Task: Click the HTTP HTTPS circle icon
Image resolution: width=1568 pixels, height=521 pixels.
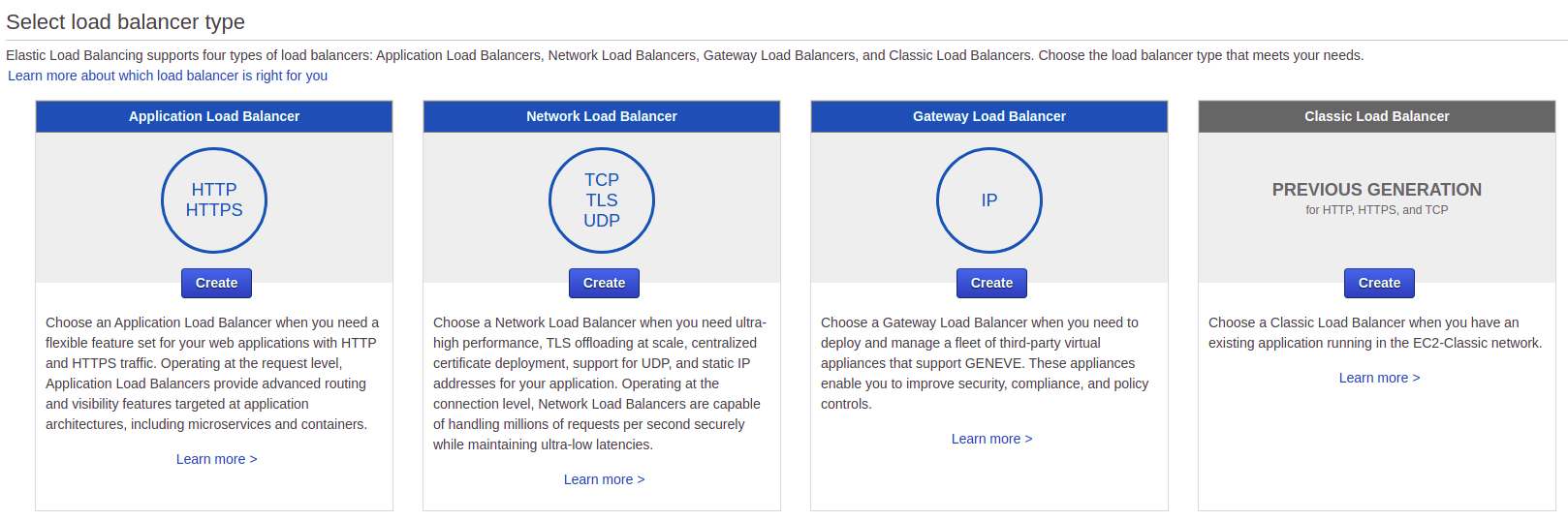Action: pos(214,200)
